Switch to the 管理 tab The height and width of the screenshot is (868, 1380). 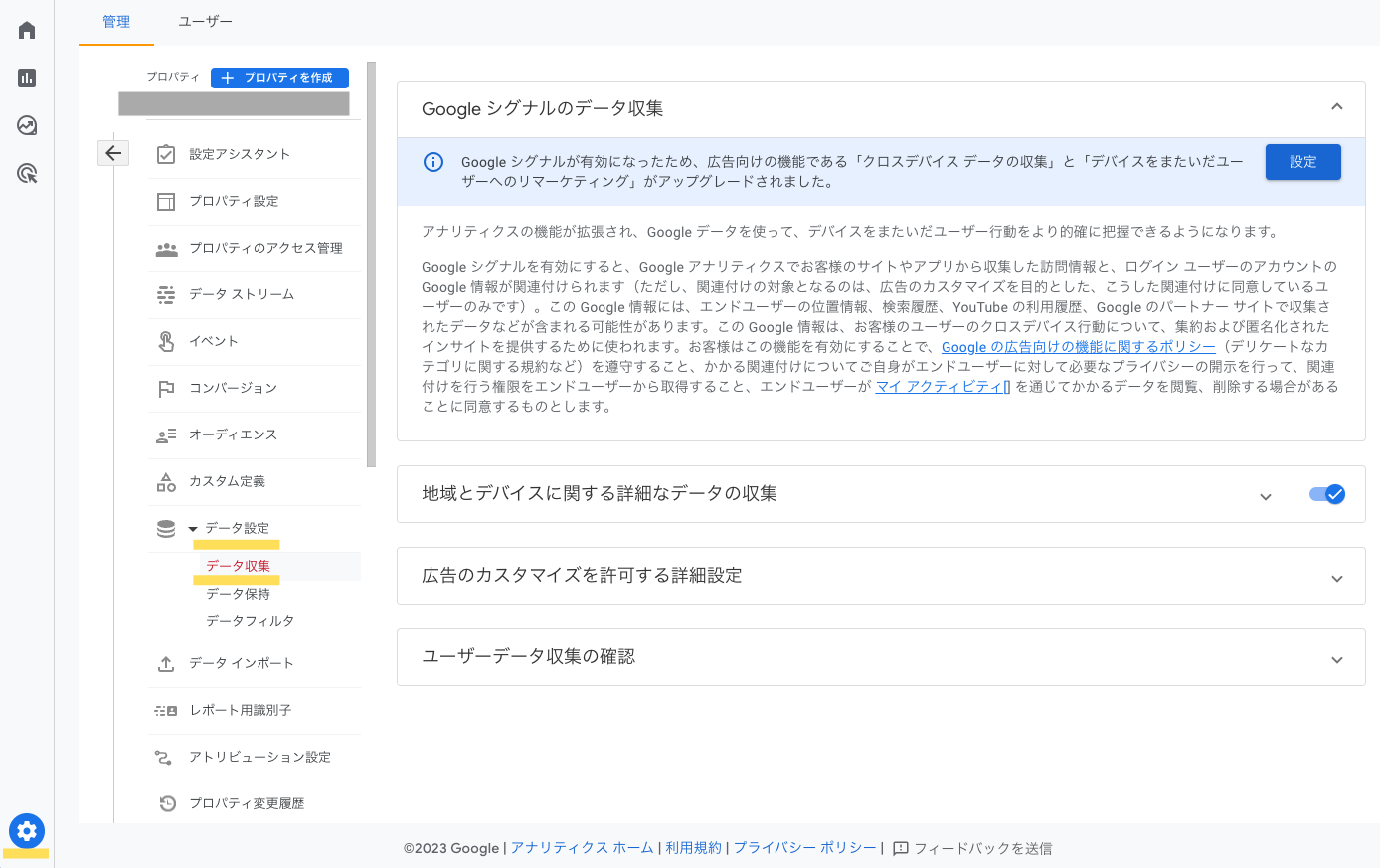click(116, 22)
